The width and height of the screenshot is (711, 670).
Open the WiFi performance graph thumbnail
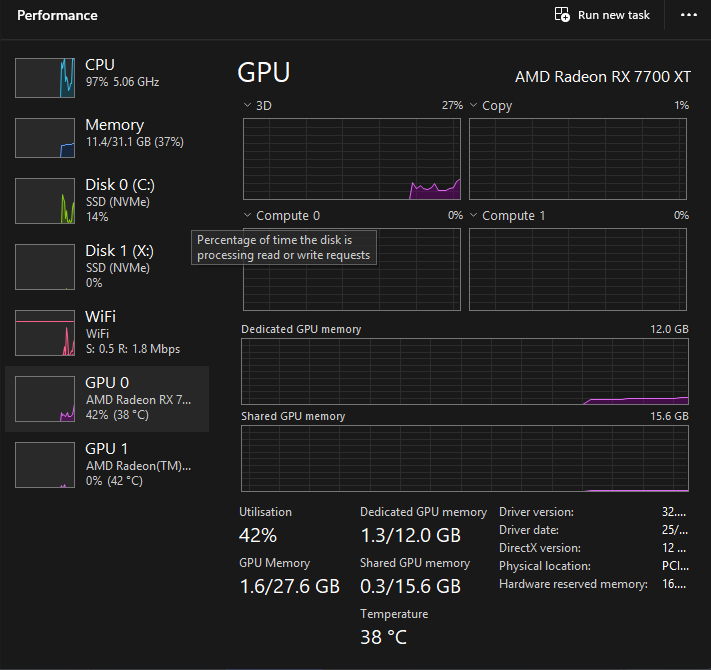coord(46,332)
